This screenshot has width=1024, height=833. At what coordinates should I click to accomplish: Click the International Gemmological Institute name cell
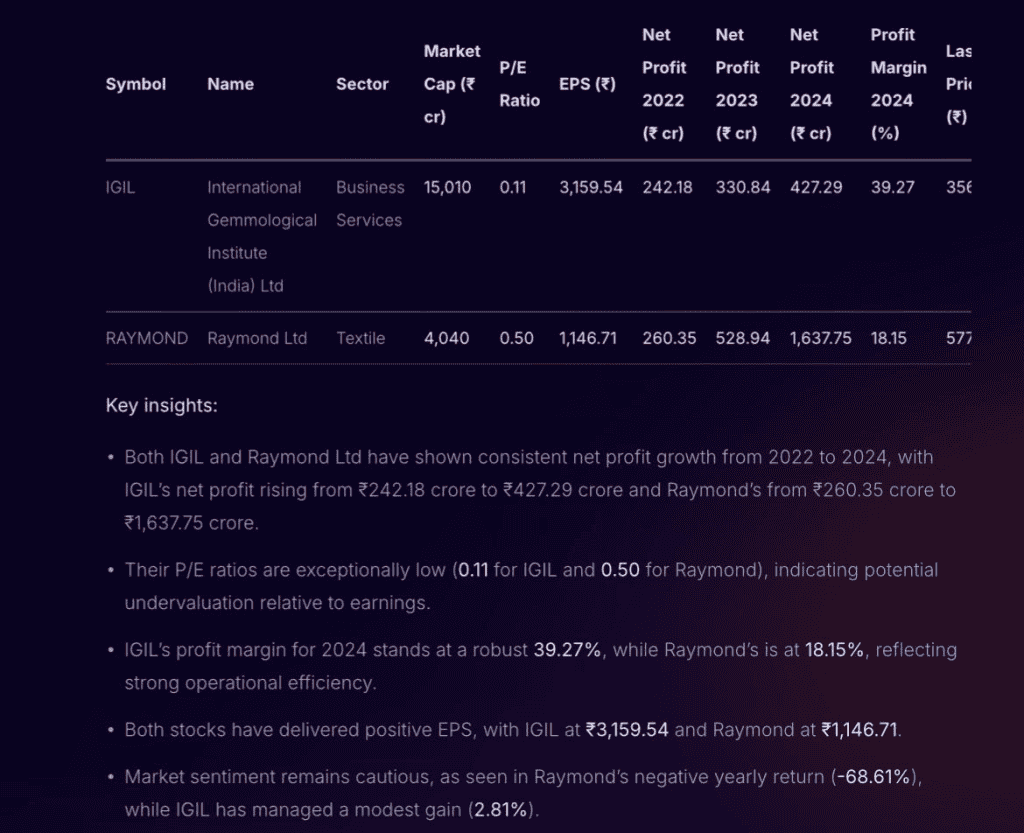(x=261, y=236)
